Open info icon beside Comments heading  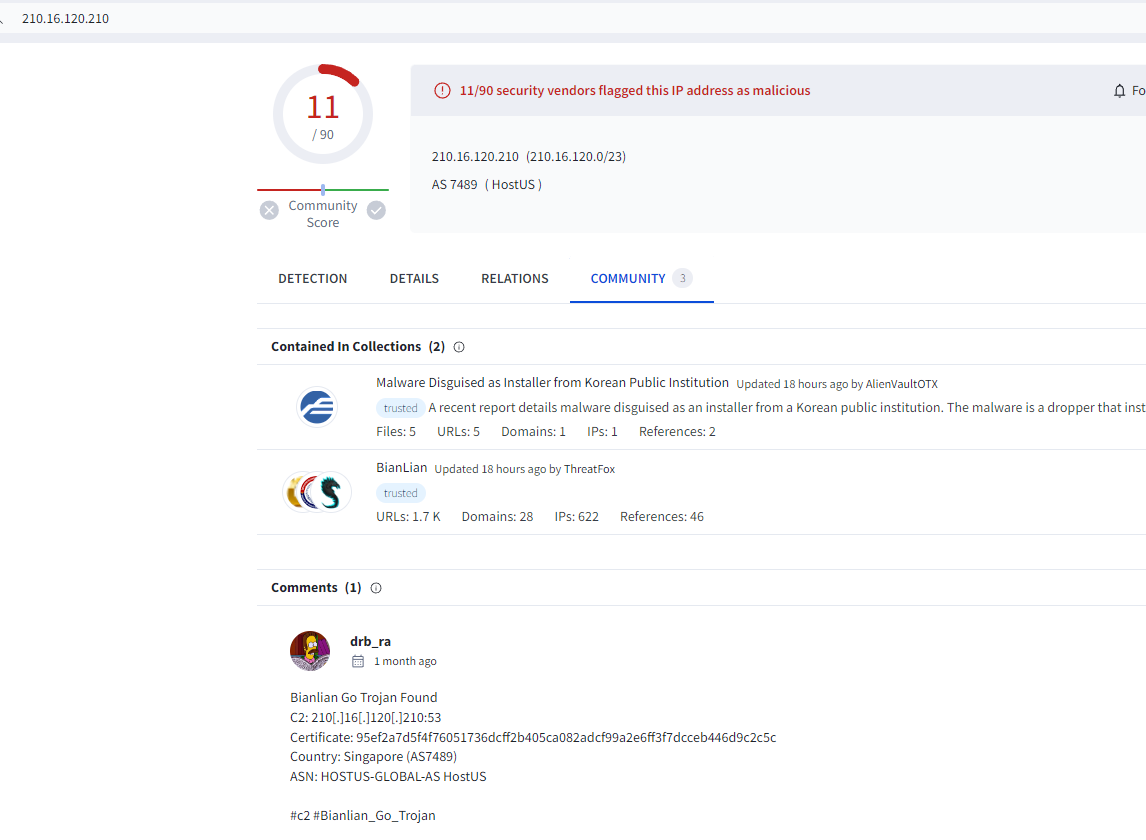coord(376,588)
